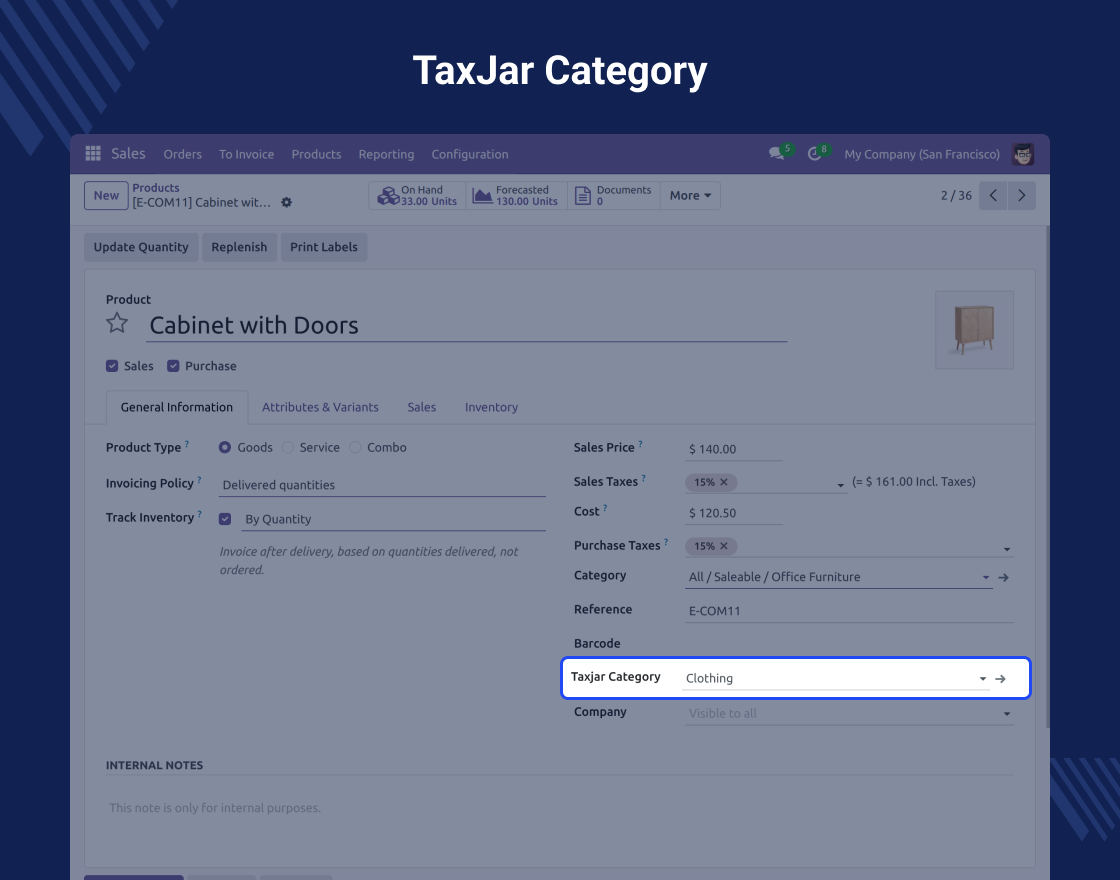
Task: Go back to Products breadcrumb
Action: (x=156, y=188)
